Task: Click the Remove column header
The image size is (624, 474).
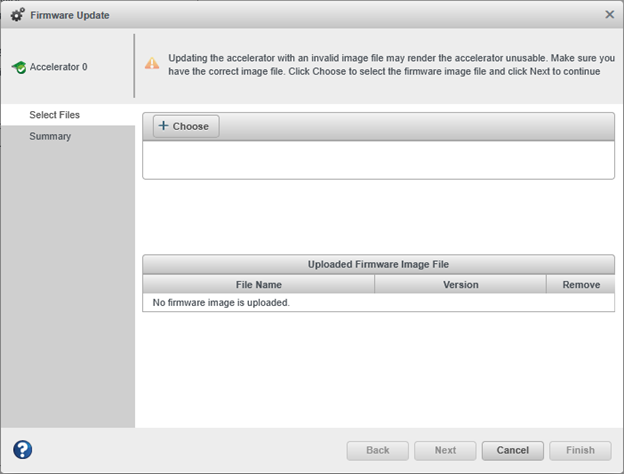Action: pos(581,285)
